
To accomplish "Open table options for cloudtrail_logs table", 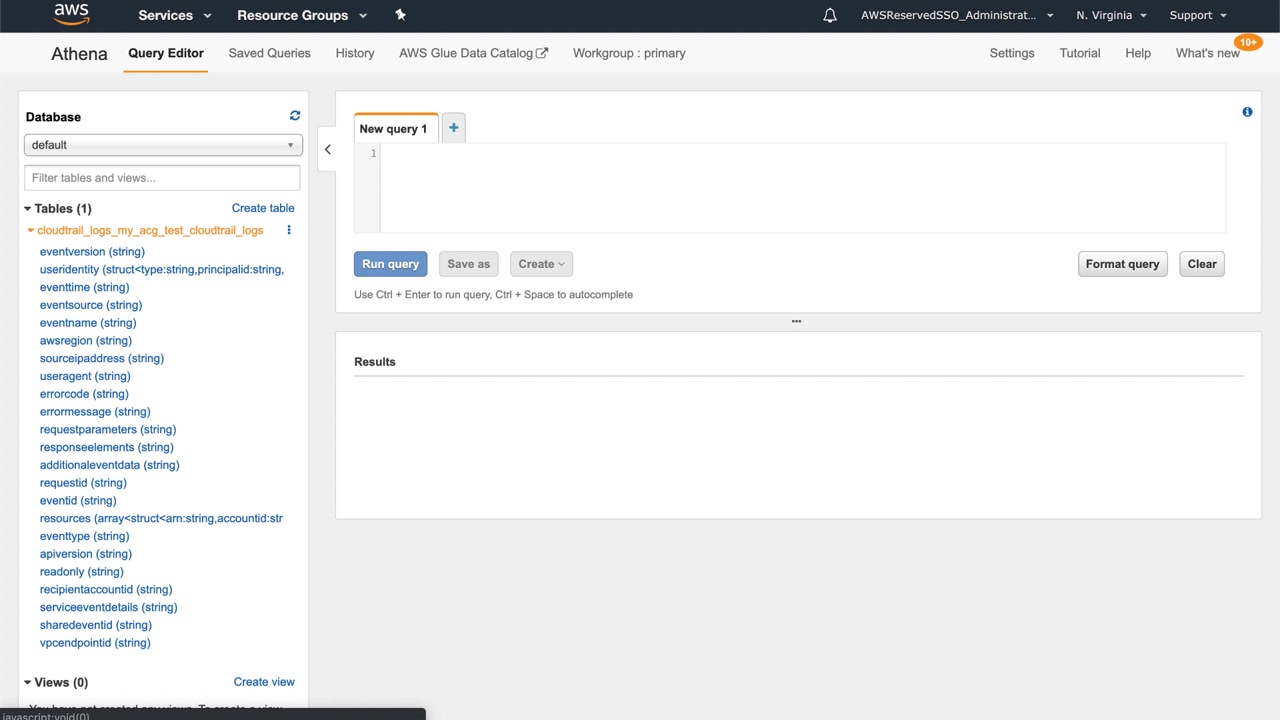I will coord(289,230).
